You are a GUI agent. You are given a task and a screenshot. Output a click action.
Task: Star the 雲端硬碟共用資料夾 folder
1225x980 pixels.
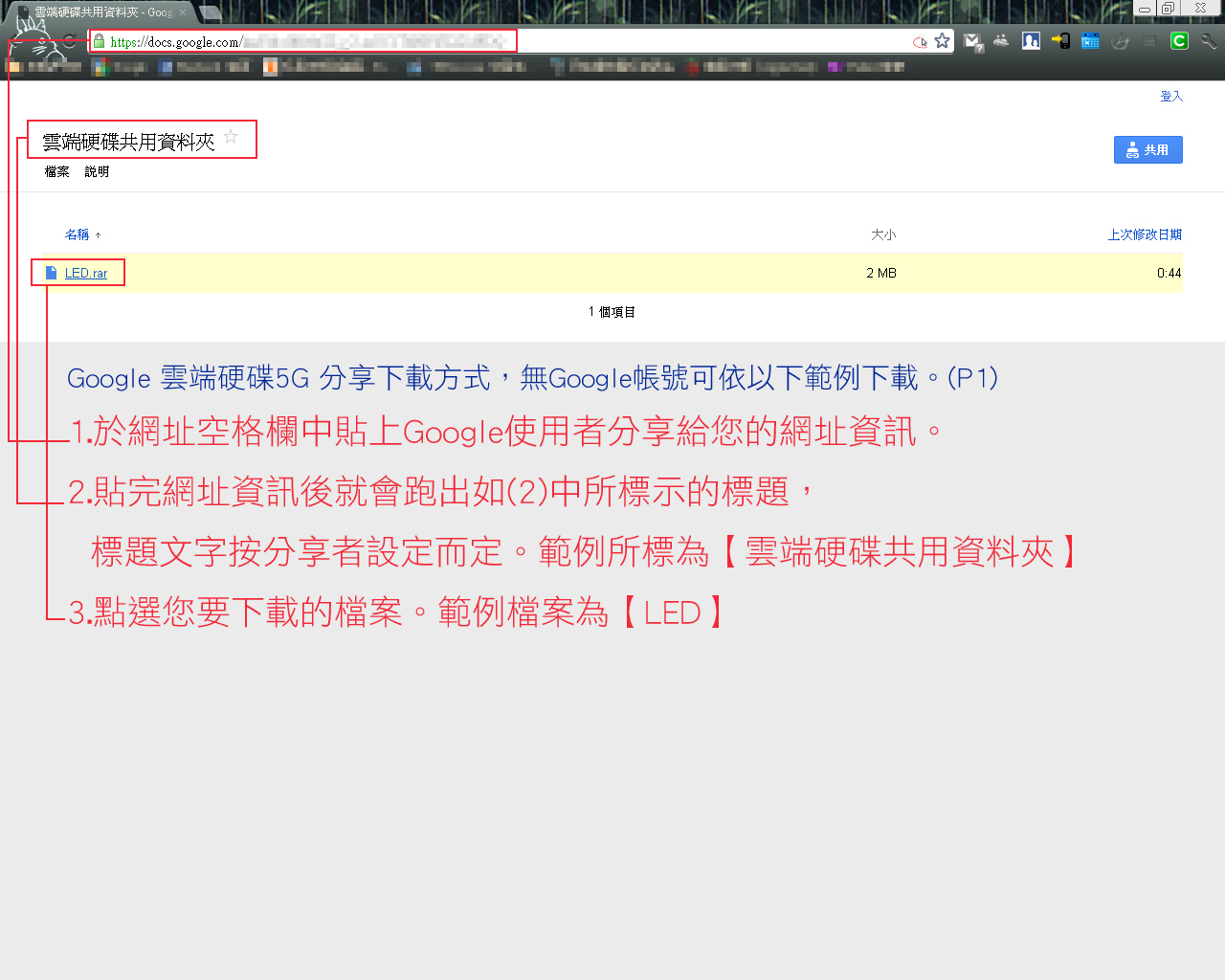pos(231,137)
